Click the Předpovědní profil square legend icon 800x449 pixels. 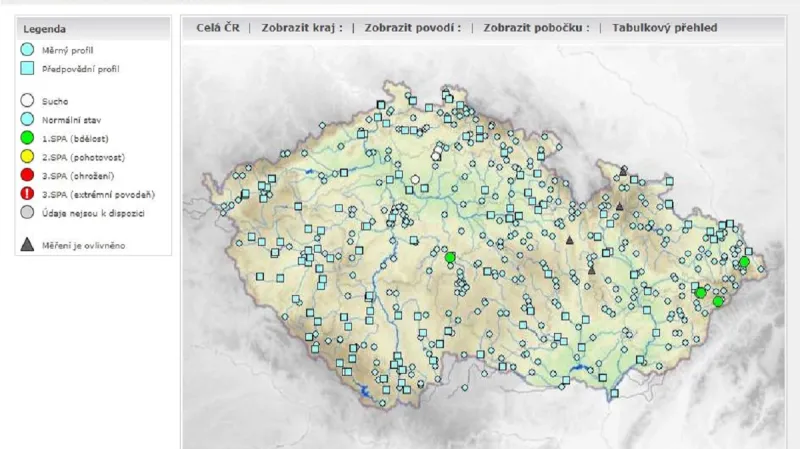click(x=28, y=69)
